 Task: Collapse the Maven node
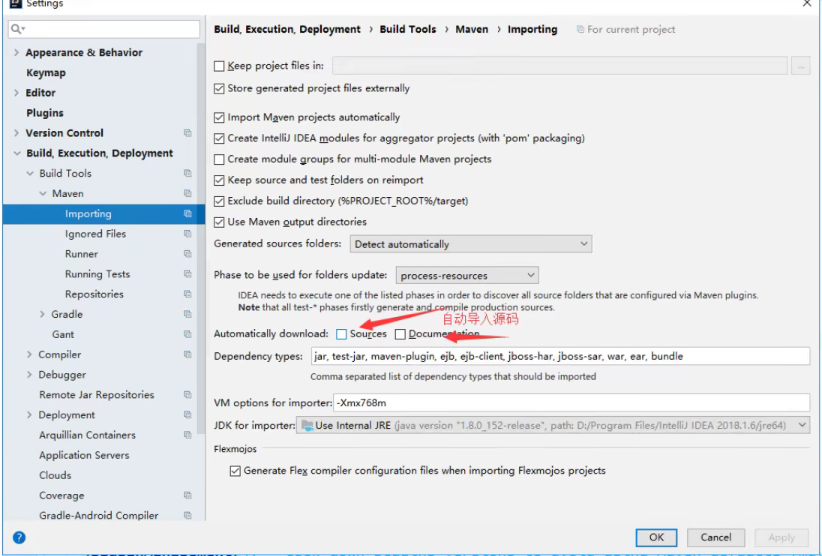click(43, 193)
